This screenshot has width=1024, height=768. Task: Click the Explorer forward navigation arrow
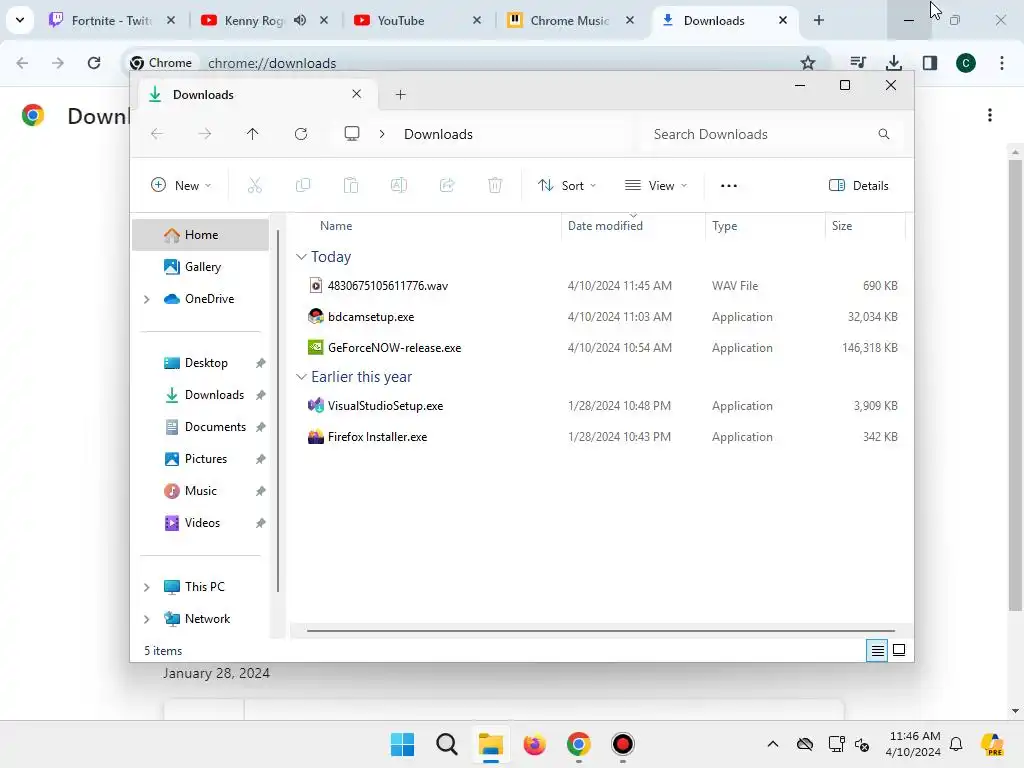[x=205, y=134]
